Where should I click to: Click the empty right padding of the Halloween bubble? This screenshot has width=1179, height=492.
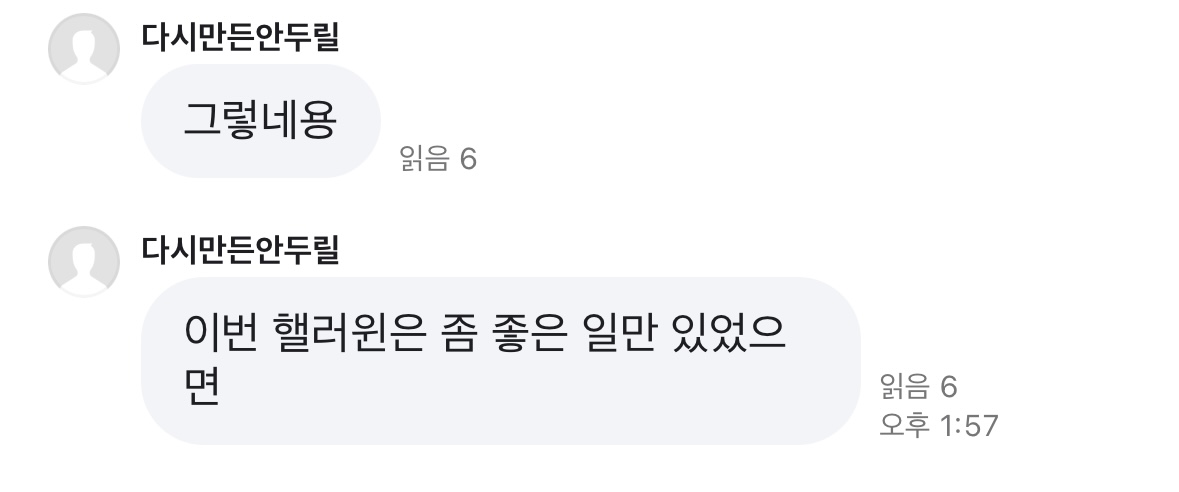(823, 360)
